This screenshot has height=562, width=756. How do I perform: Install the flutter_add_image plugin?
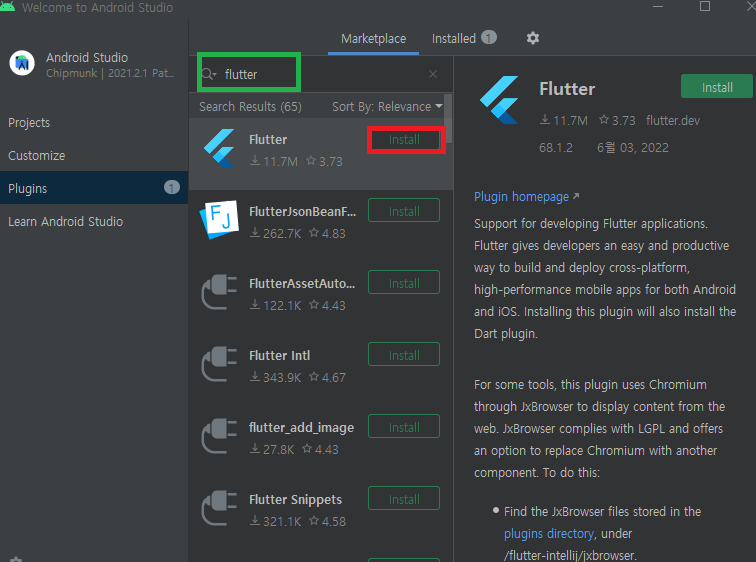click(404, 427)
